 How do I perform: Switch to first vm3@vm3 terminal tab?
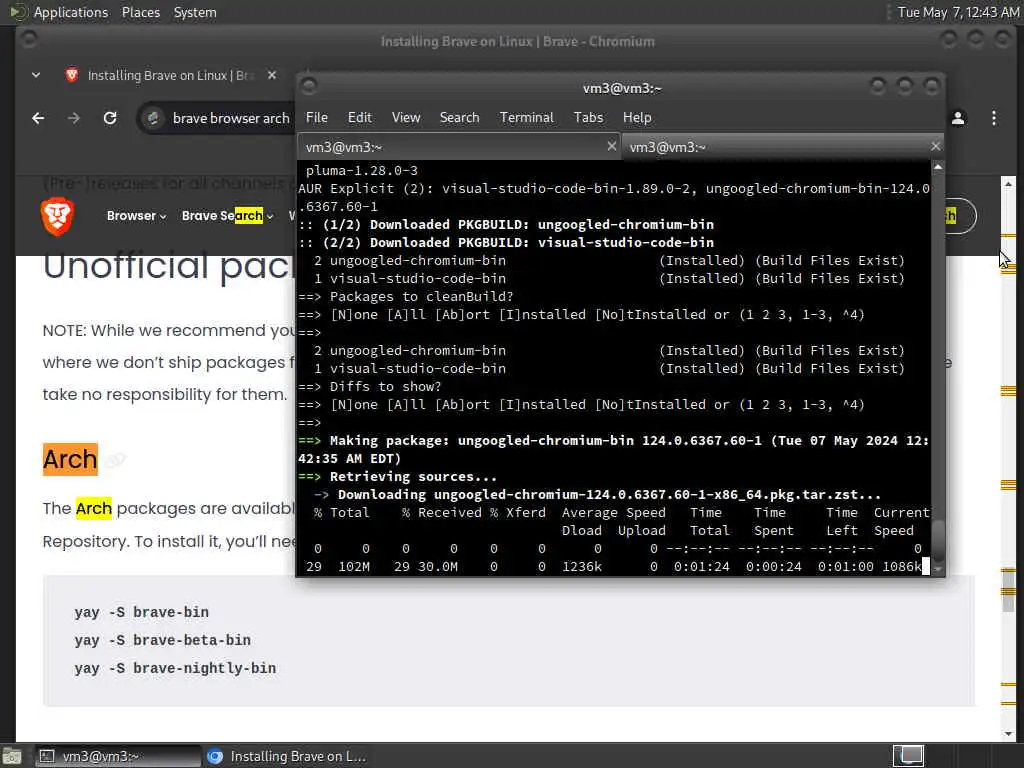458,147
